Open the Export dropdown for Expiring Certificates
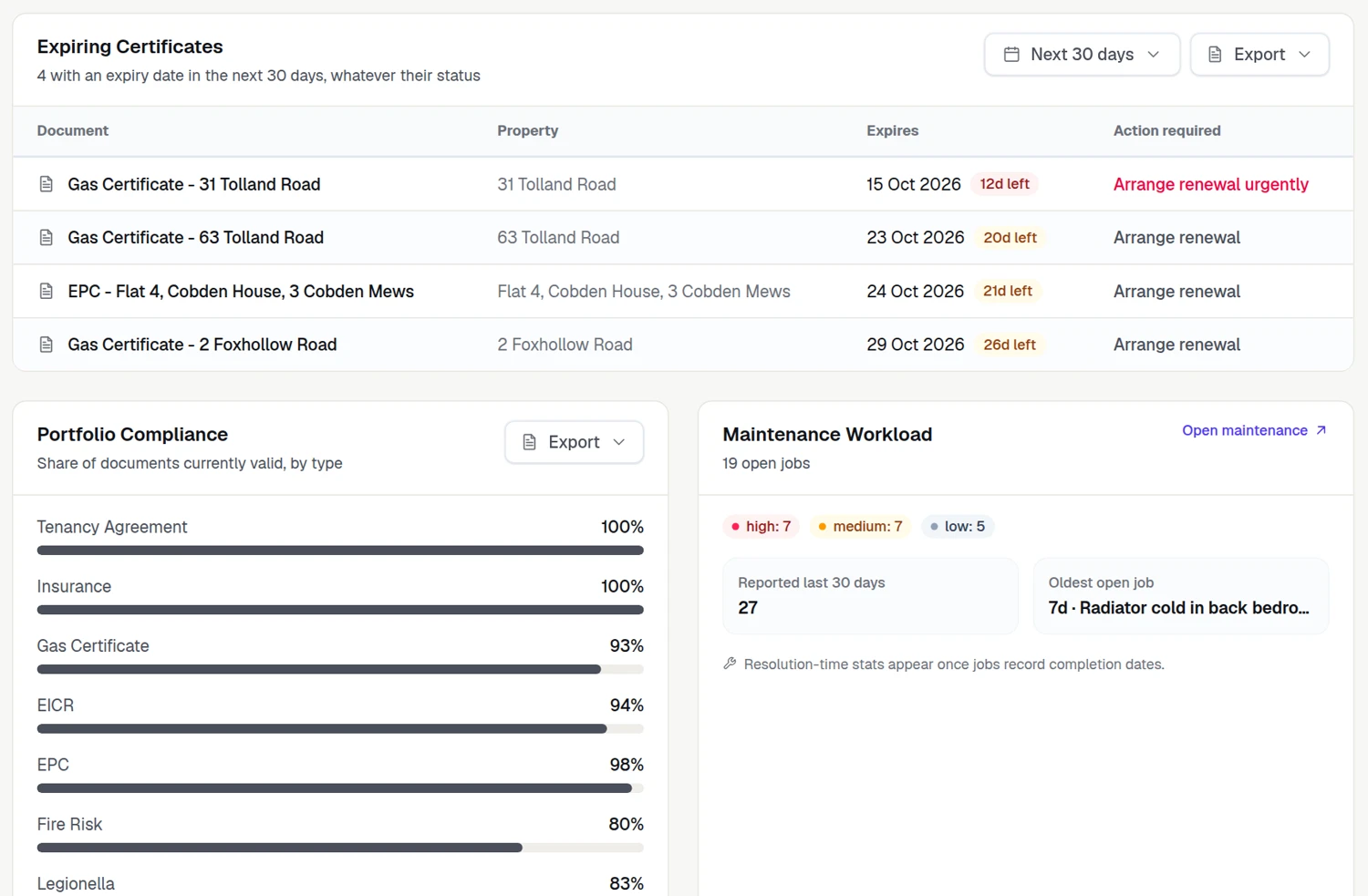This screenshot has height=896, width=1368. pyautogui.click(x=1259, y=55)
